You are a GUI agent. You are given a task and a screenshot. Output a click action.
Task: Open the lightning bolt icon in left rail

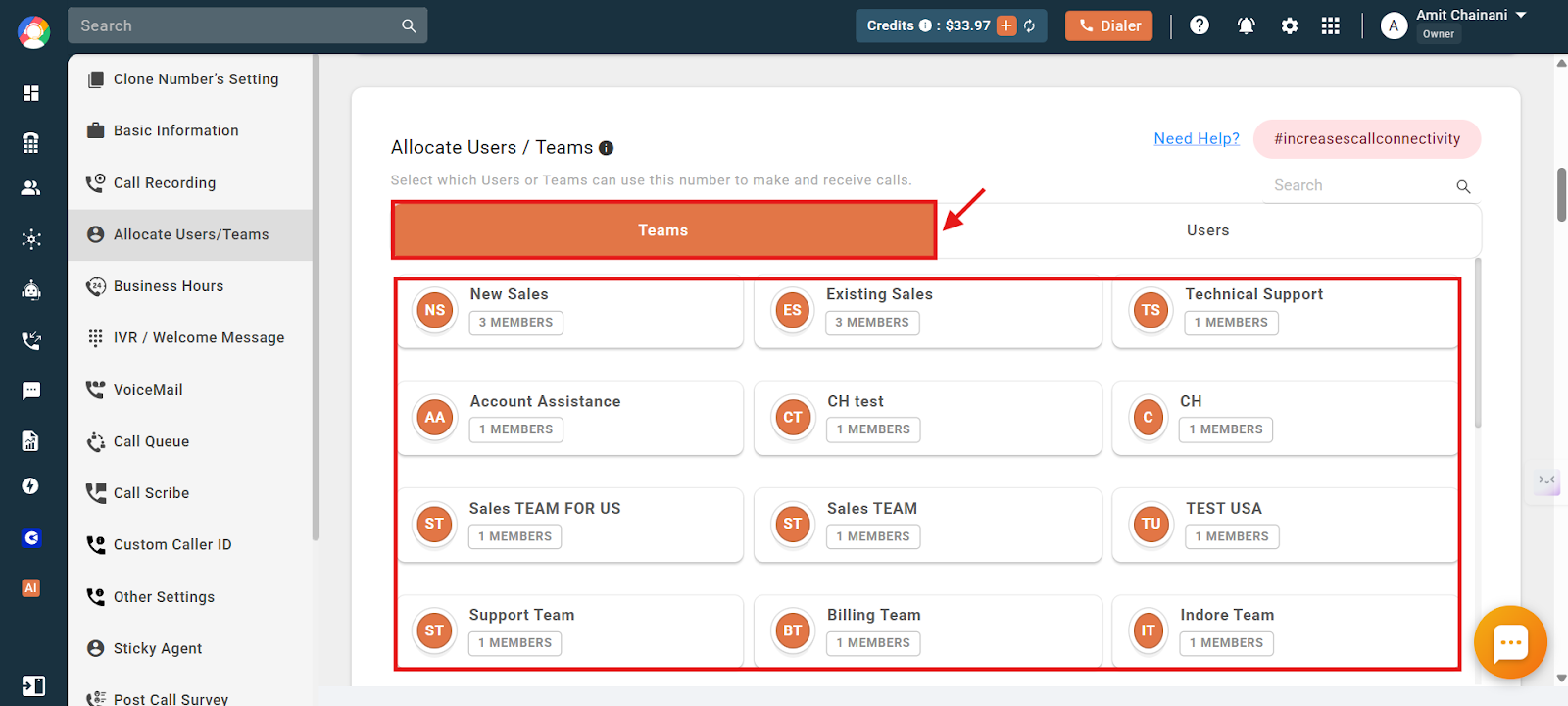click(x=31, y=486)
